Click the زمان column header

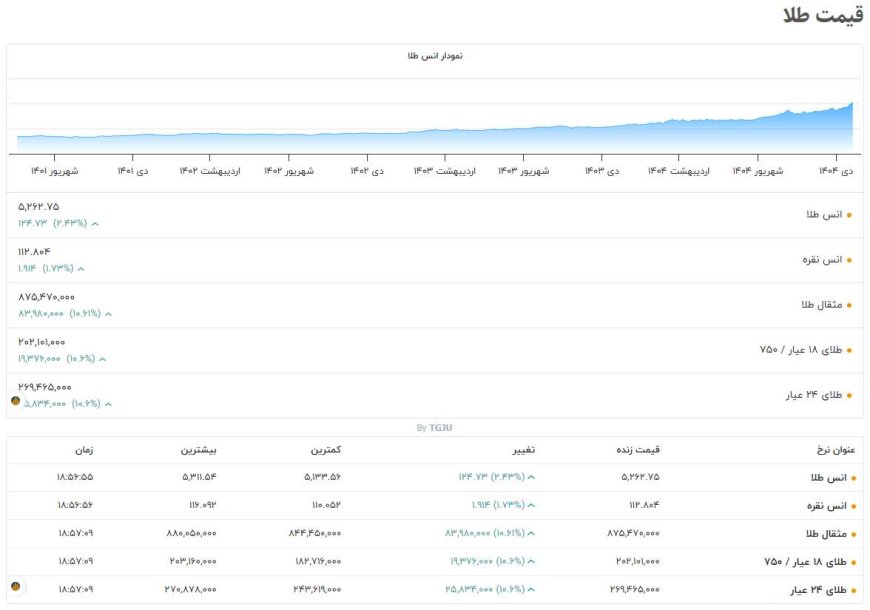[84, 450]
